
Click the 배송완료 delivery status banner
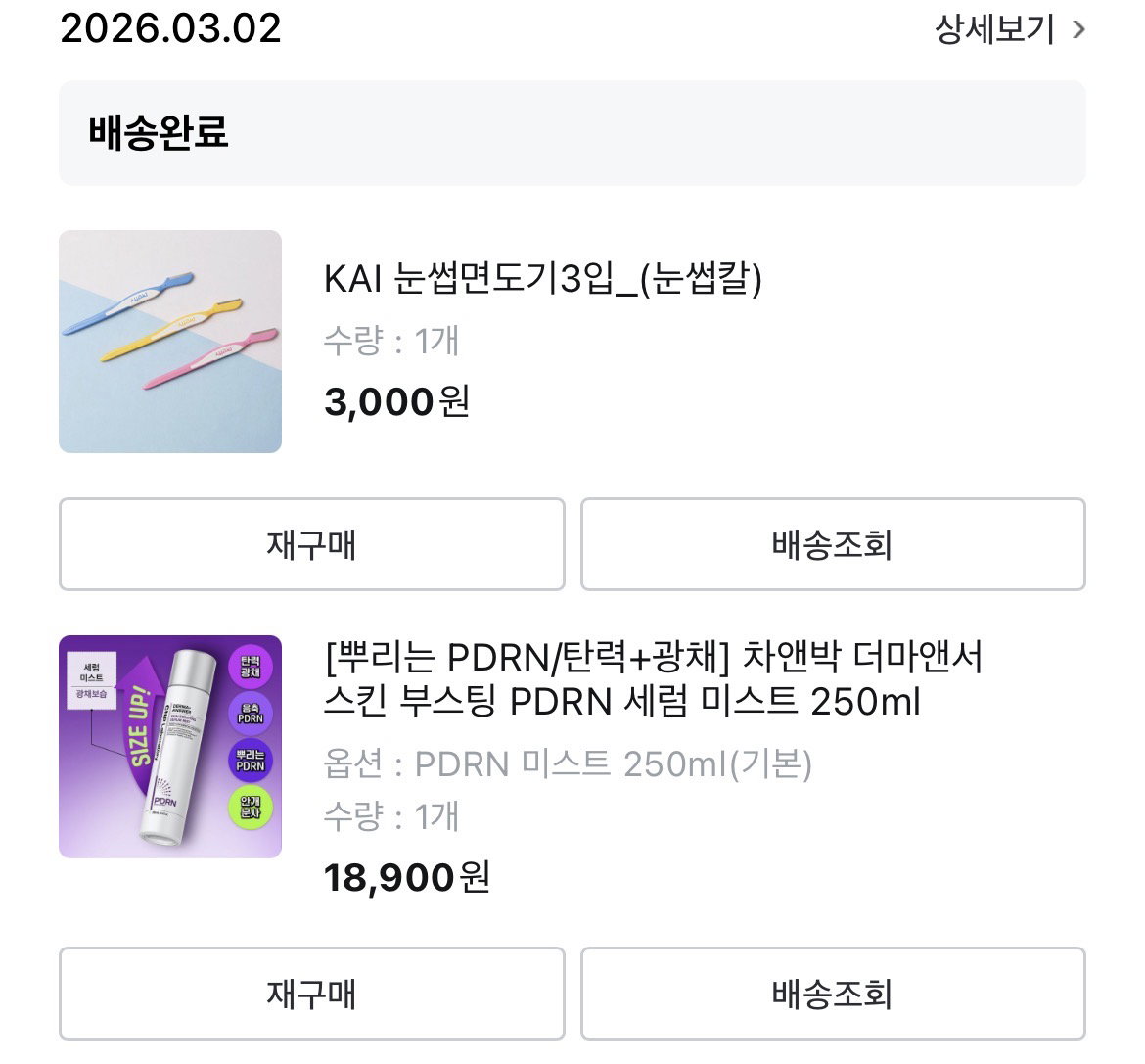click(572, 133)
